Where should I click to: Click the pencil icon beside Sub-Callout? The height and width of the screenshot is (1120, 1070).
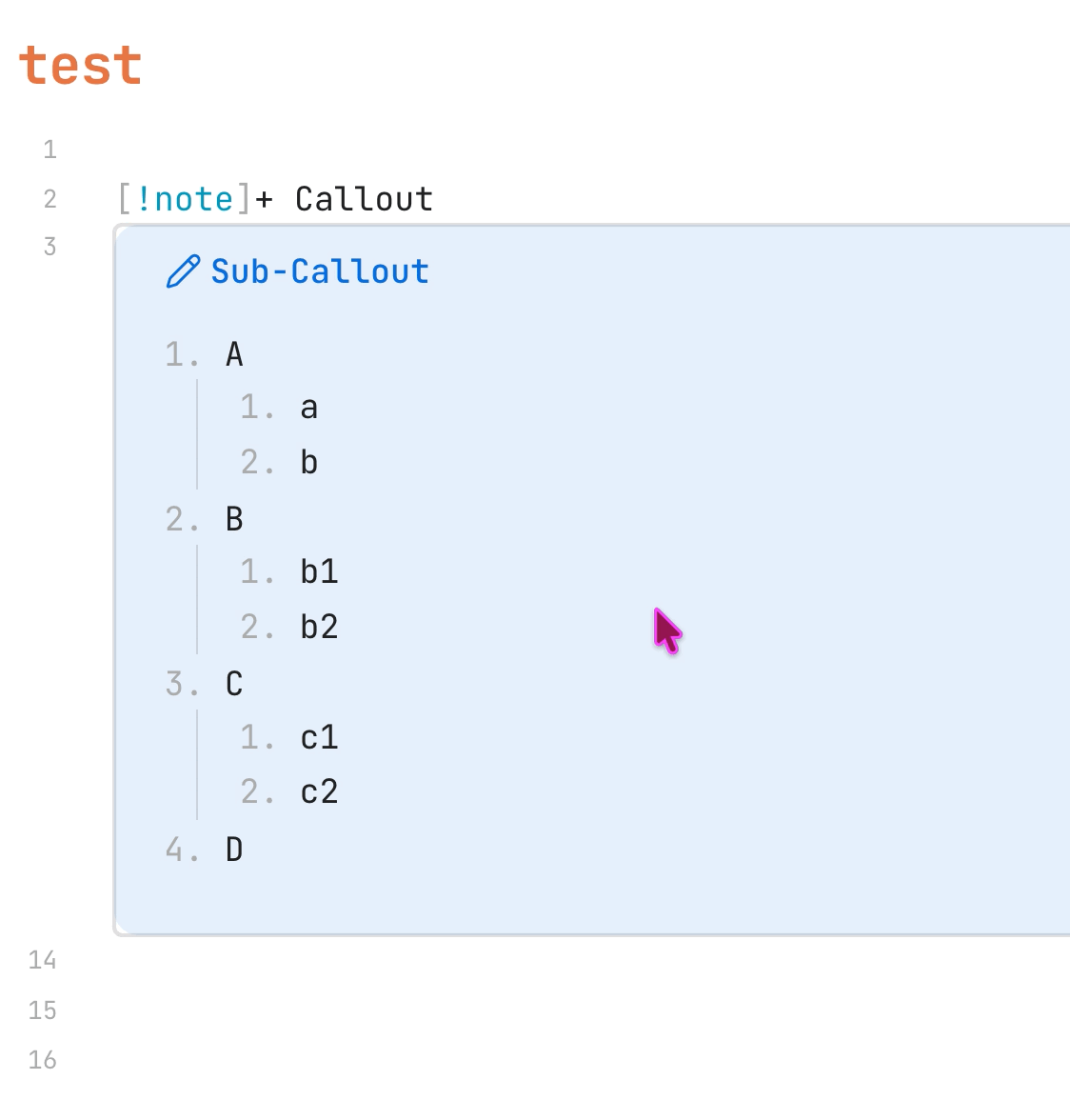pos(183,271)
